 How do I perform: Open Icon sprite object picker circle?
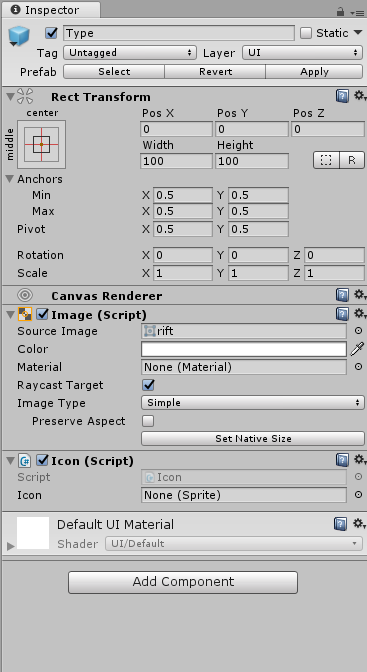pos(358,495)
